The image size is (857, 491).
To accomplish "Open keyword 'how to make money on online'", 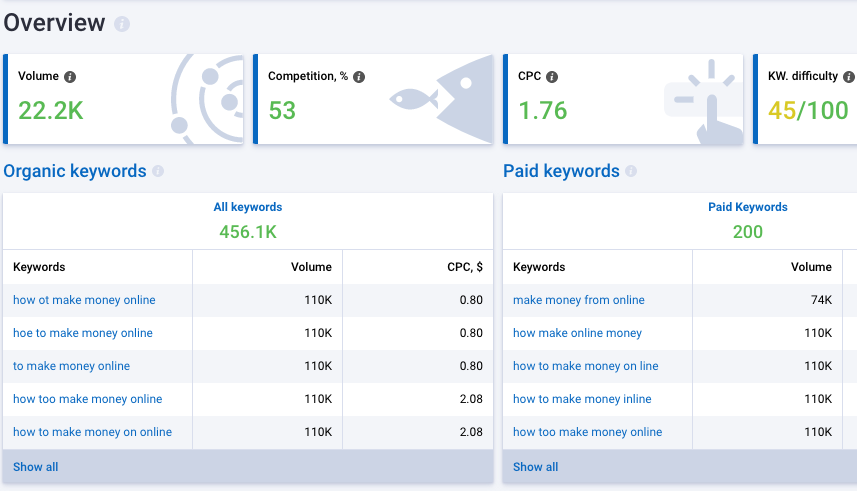I will pyautogui.click(x=92, y=432).
